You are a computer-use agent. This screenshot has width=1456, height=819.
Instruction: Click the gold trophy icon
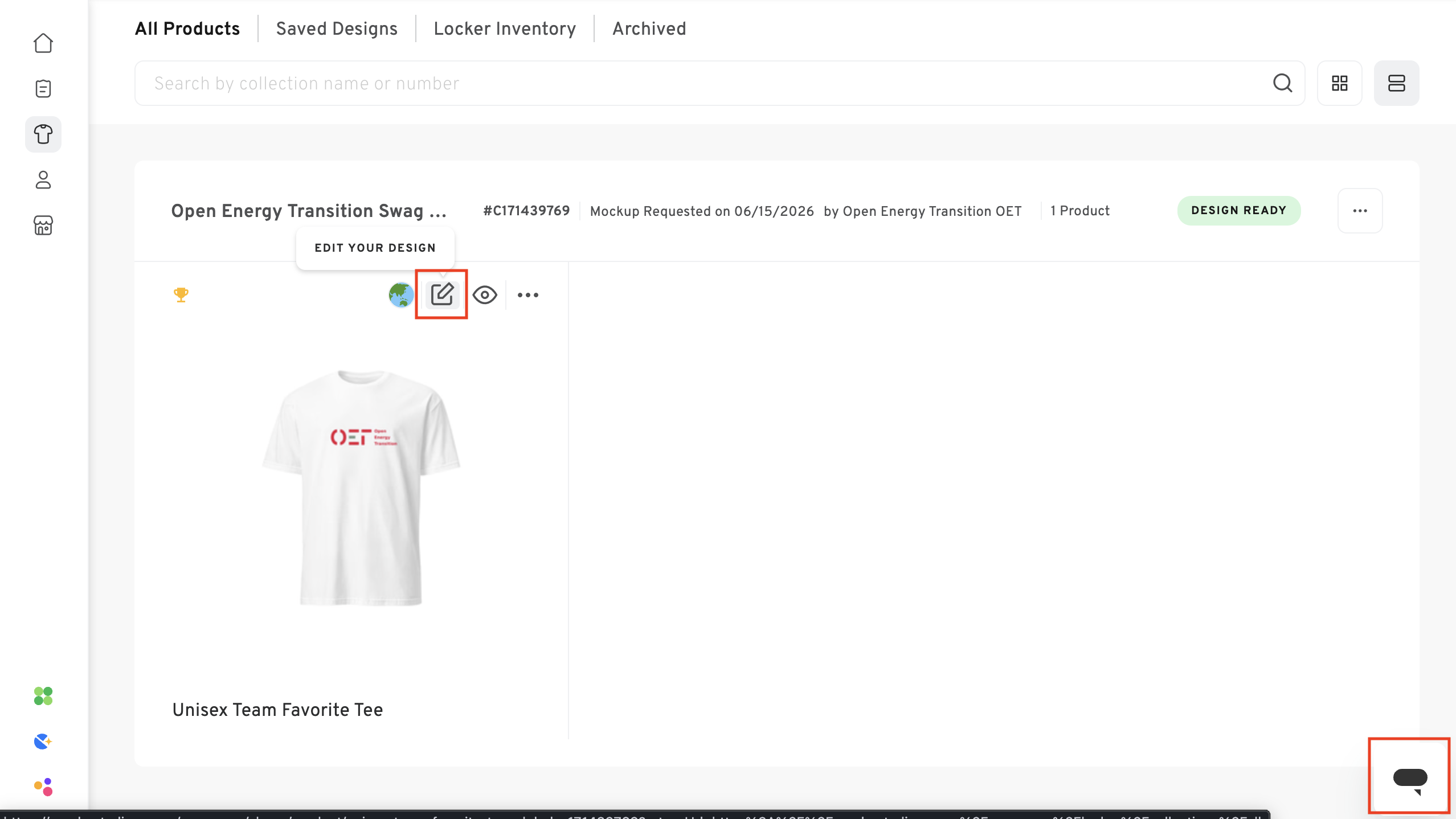pyautogui.click(x=181, y=294)
